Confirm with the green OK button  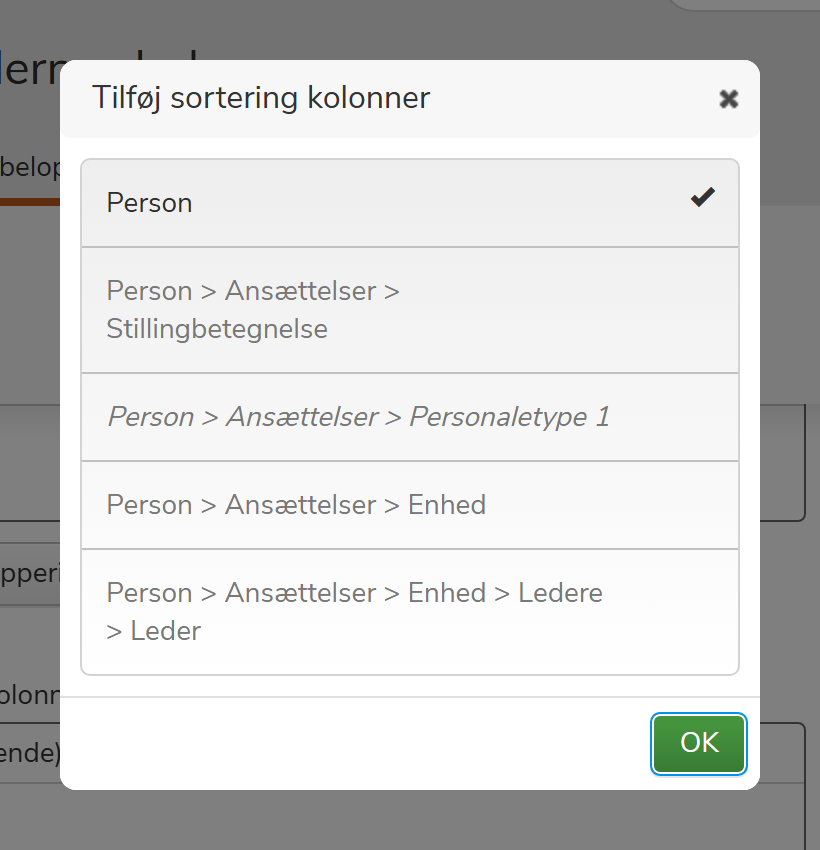pos(699,743)
